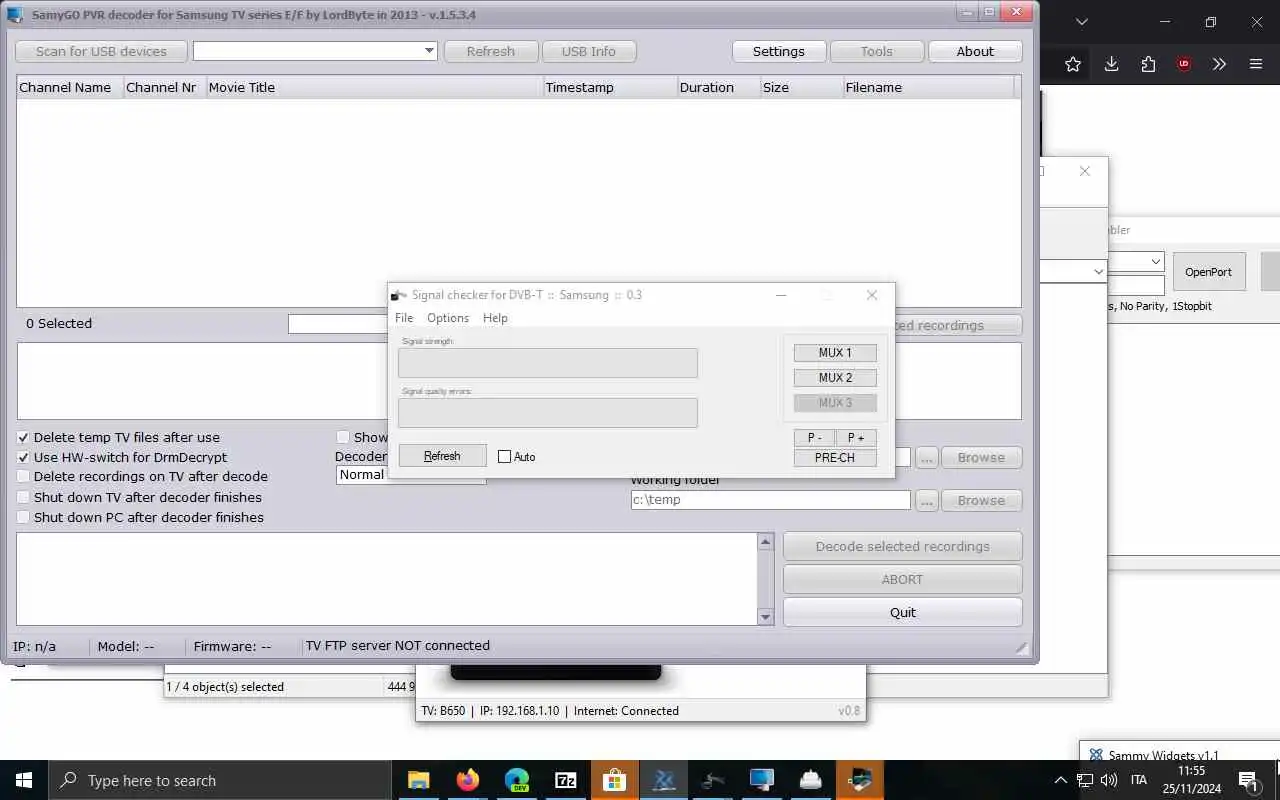Click the Channel Name column header
The width and height of the screenshot is (1280, 800).
point(69,87)
